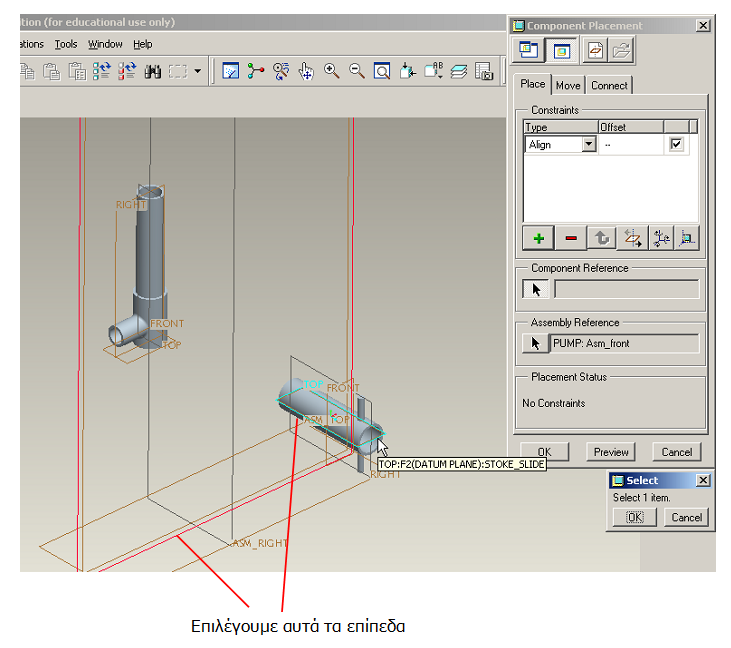Click the datum plane document icon in Component Placement
731x648 pixels.
tap(595, 50)
